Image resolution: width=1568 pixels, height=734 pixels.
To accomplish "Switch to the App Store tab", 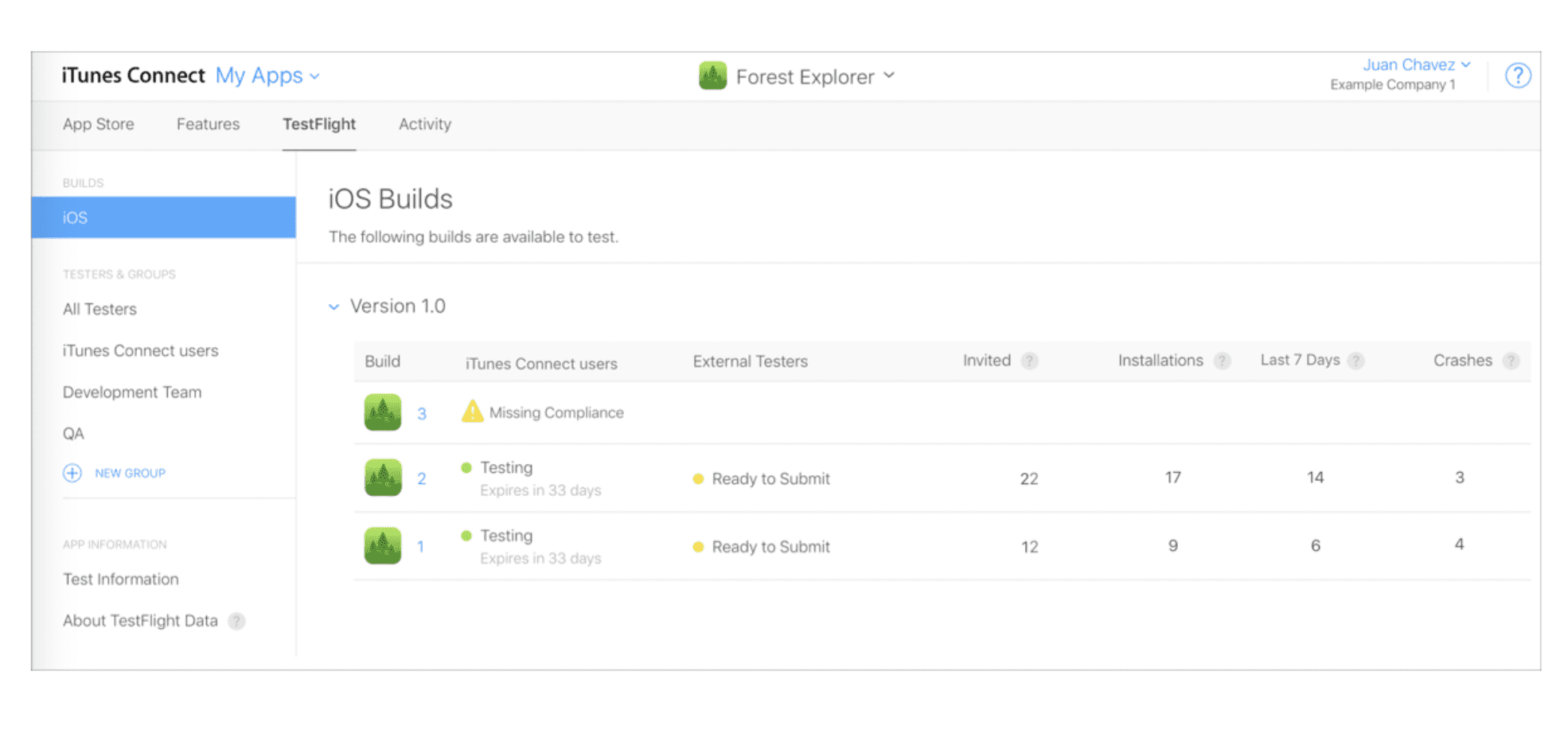I will coord(99,124).
